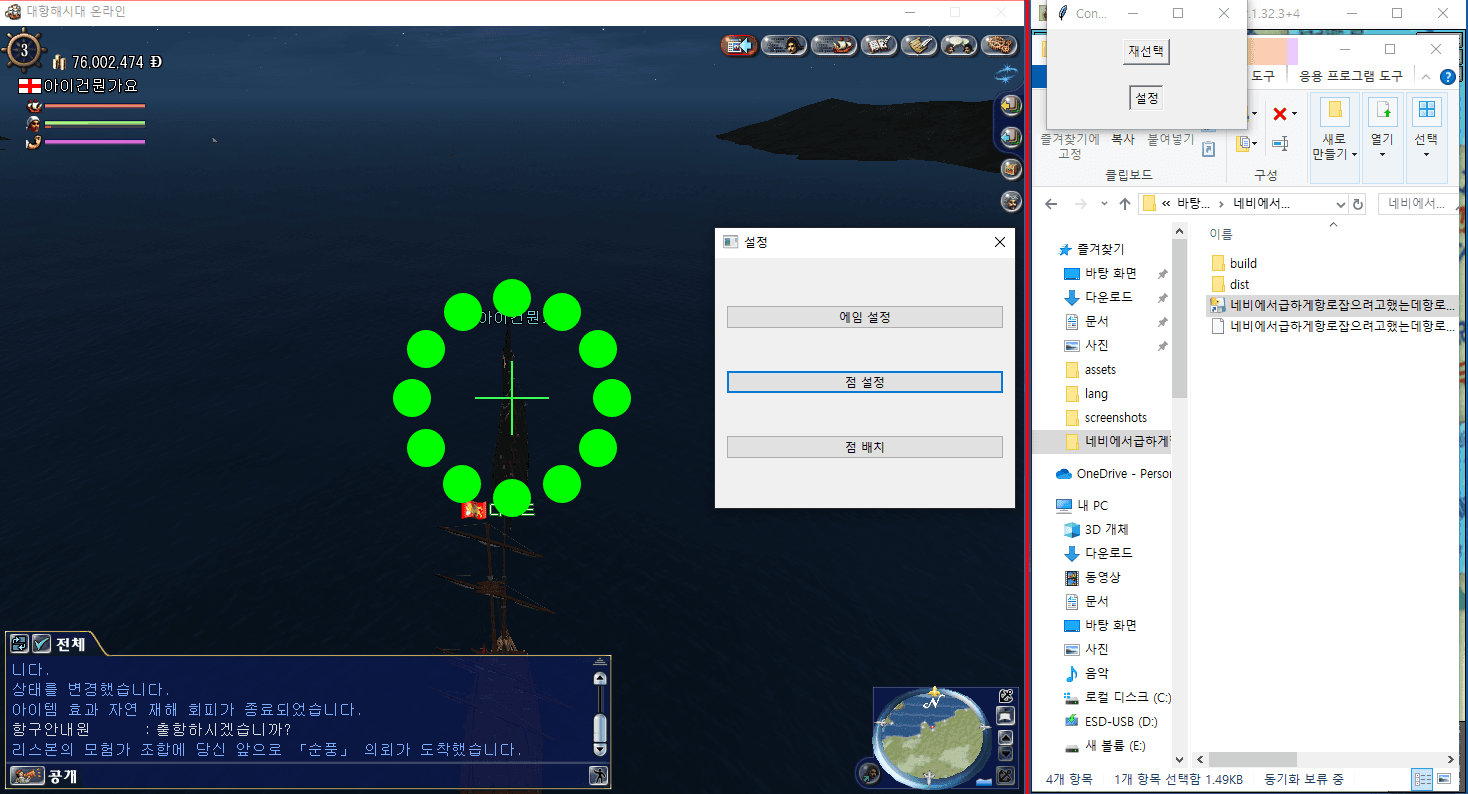Click the rename icon in Explorer ribbon
Image resolution: width=1468 pixels, height=794 pixels.
click(x=1280, y=145)
